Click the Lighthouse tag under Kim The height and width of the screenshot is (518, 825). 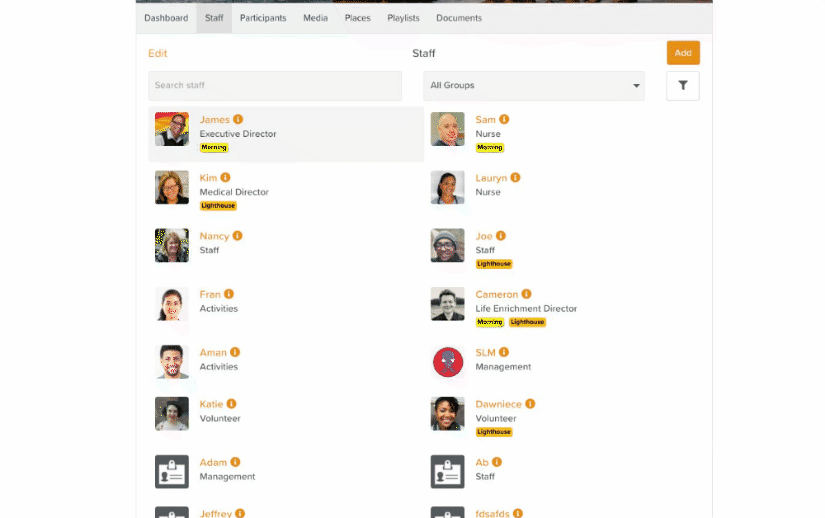[x=218, y=206]
